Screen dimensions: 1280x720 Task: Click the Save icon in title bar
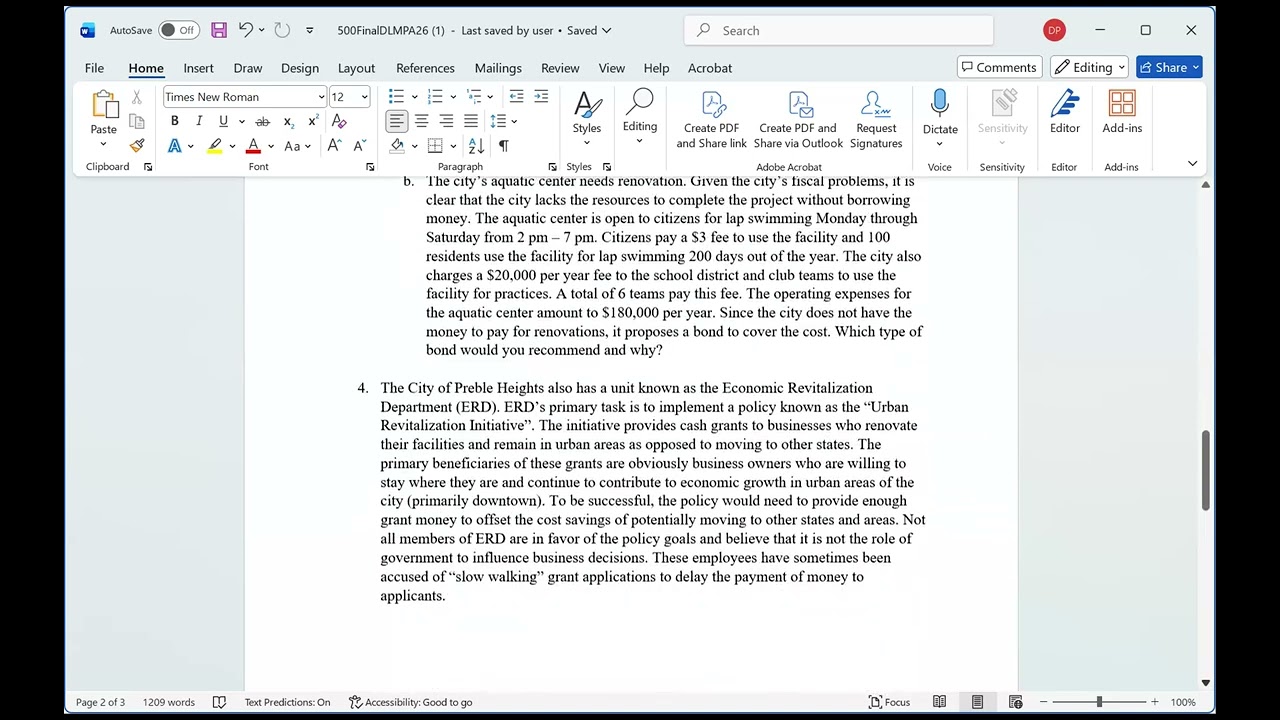[x=219, y=30]
